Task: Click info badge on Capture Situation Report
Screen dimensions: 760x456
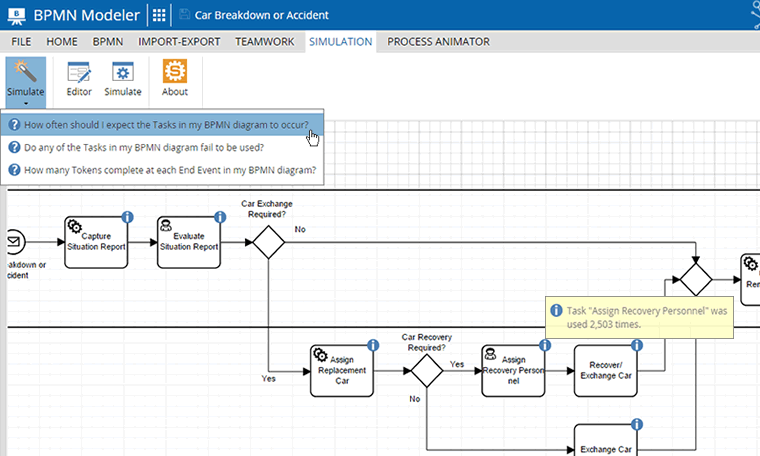Action: coord(127,217)
